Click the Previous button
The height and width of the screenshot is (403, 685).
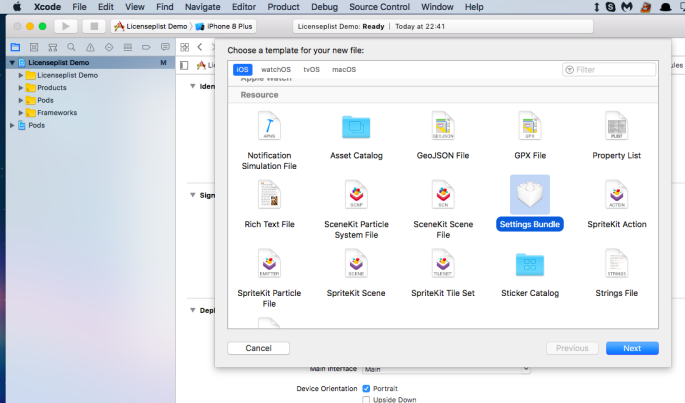point(572,348)
